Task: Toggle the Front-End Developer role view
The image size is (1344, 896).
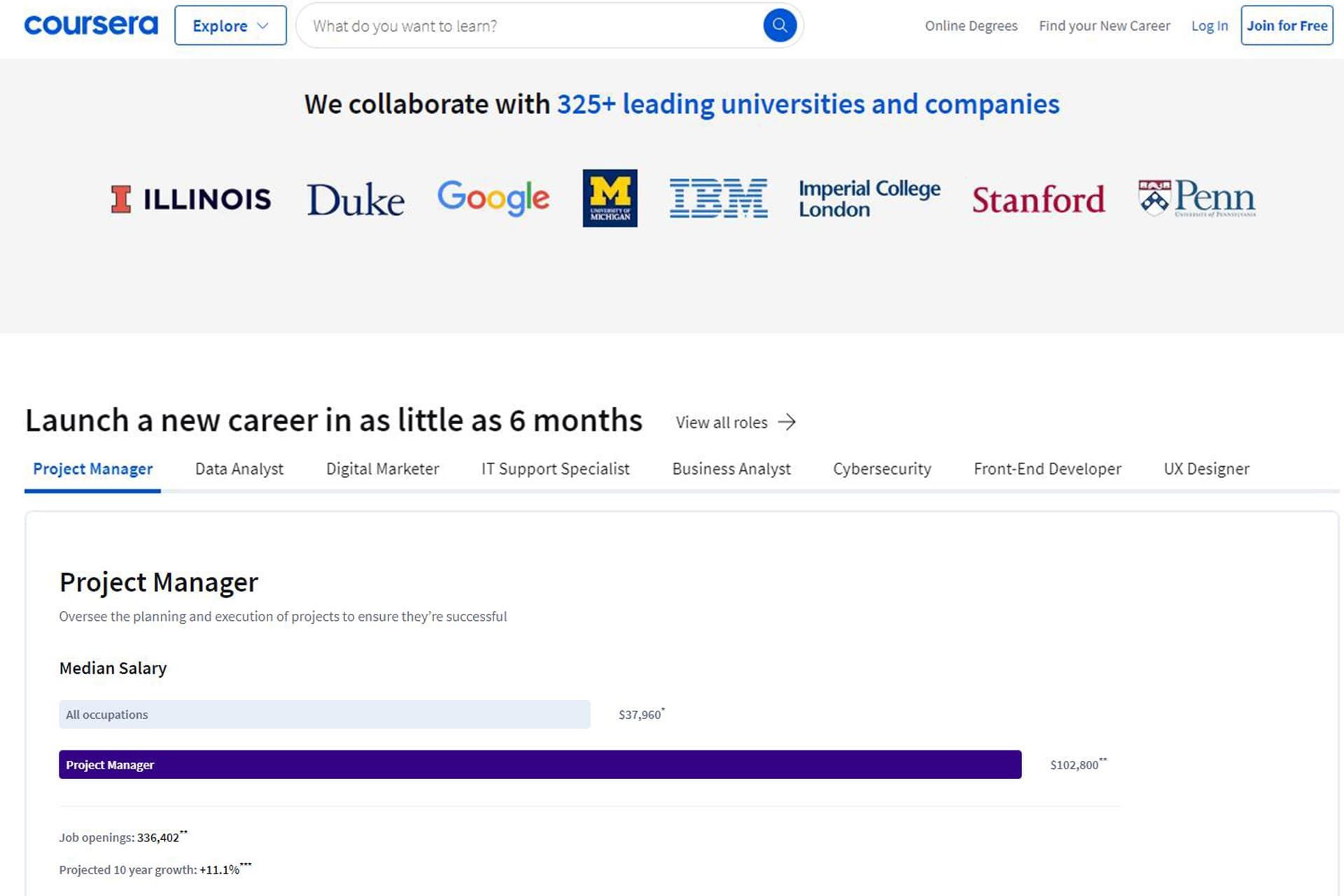Action: (1047, 469)
